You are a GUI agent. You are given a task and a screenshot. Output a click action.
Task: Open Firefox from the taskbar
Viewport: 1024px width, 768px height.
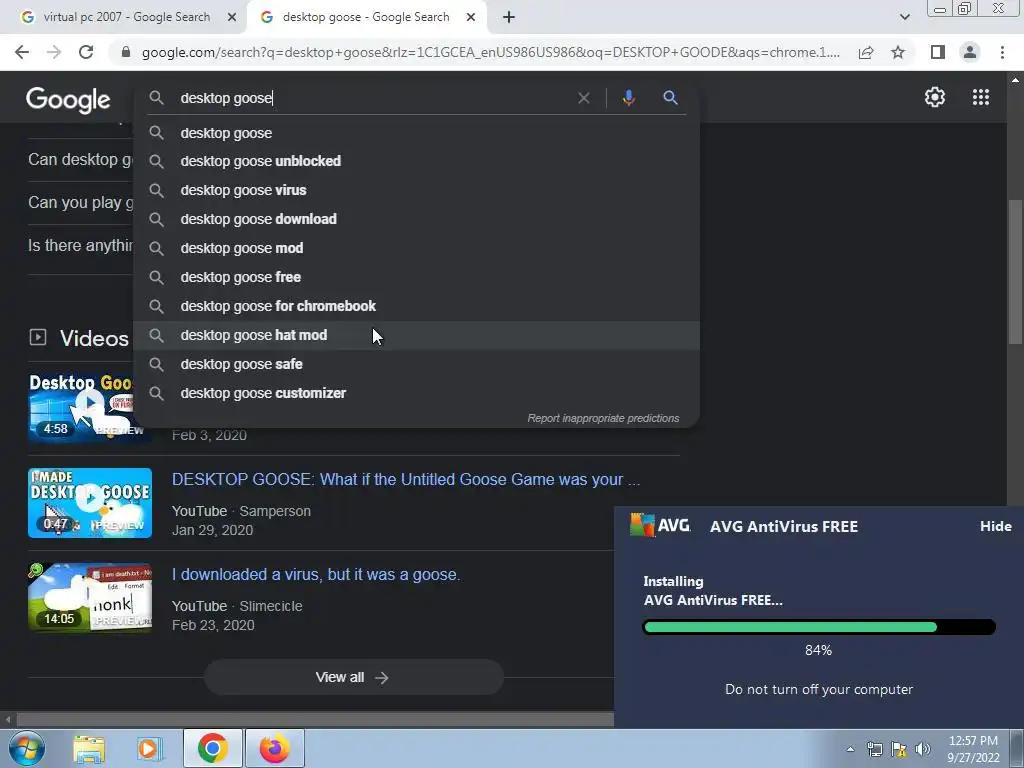(274, 748)
